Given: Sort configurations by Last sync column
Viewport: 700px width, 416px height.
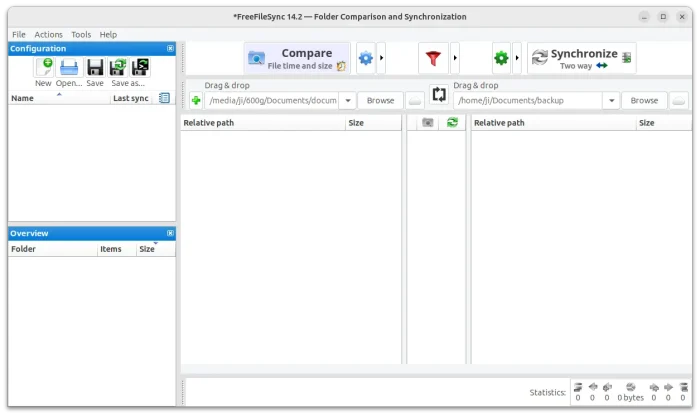Looking at the screenshot, I should [131, 98].
